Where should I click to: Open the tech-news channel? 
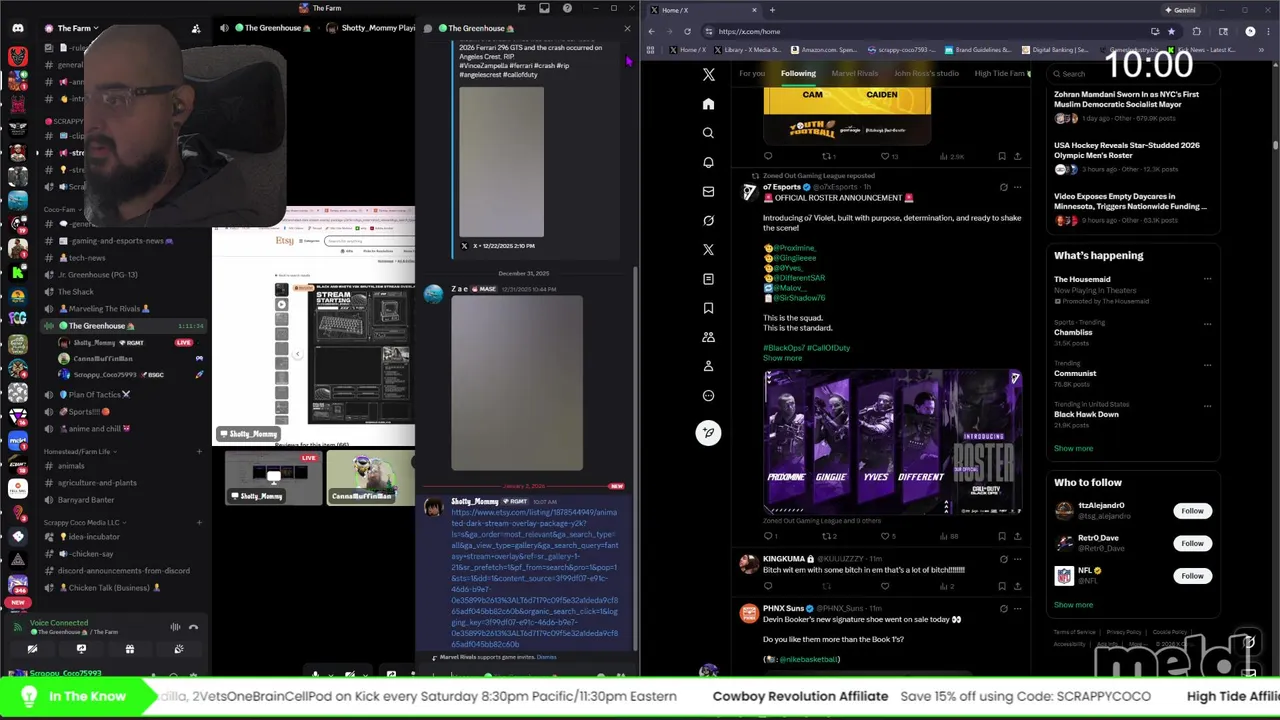tap(87, 258)
